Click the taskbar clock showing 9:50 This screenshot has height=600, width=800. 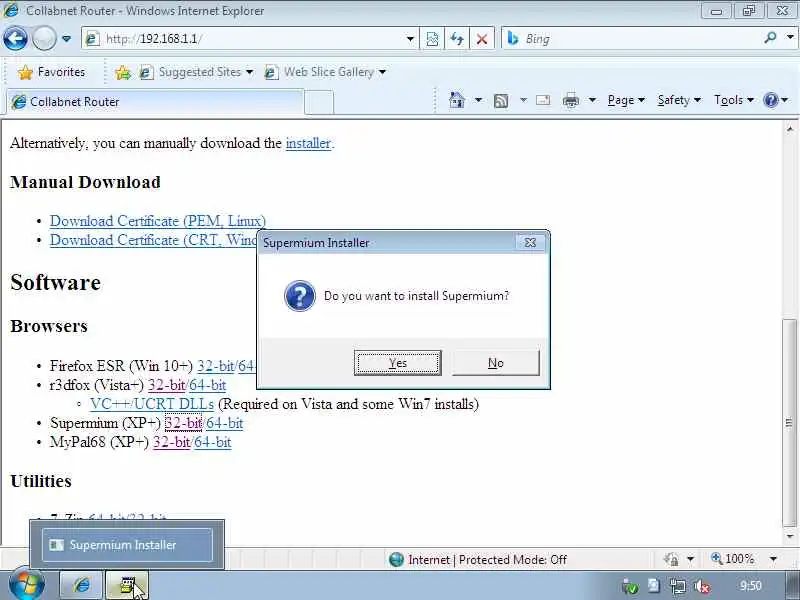point(751,586)
